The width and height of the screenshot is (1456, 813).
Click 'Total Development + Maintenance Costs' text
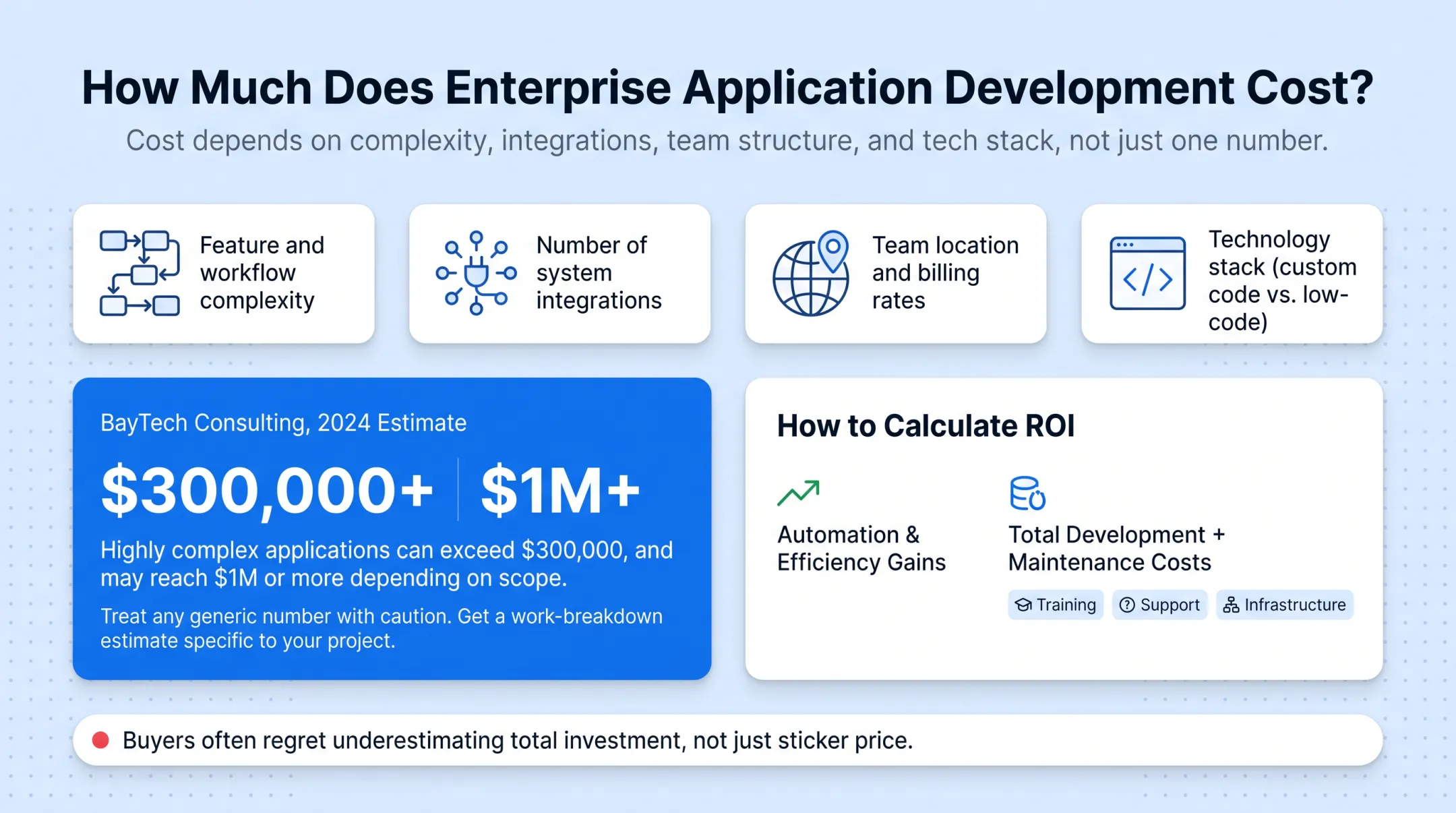[1116, 549]
